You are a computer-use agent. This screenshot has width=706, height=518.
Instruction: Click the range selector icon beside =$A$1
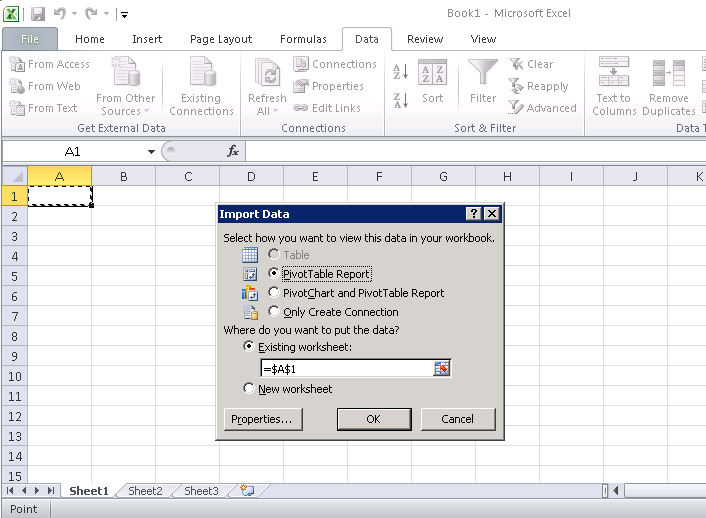click(442, 369)
